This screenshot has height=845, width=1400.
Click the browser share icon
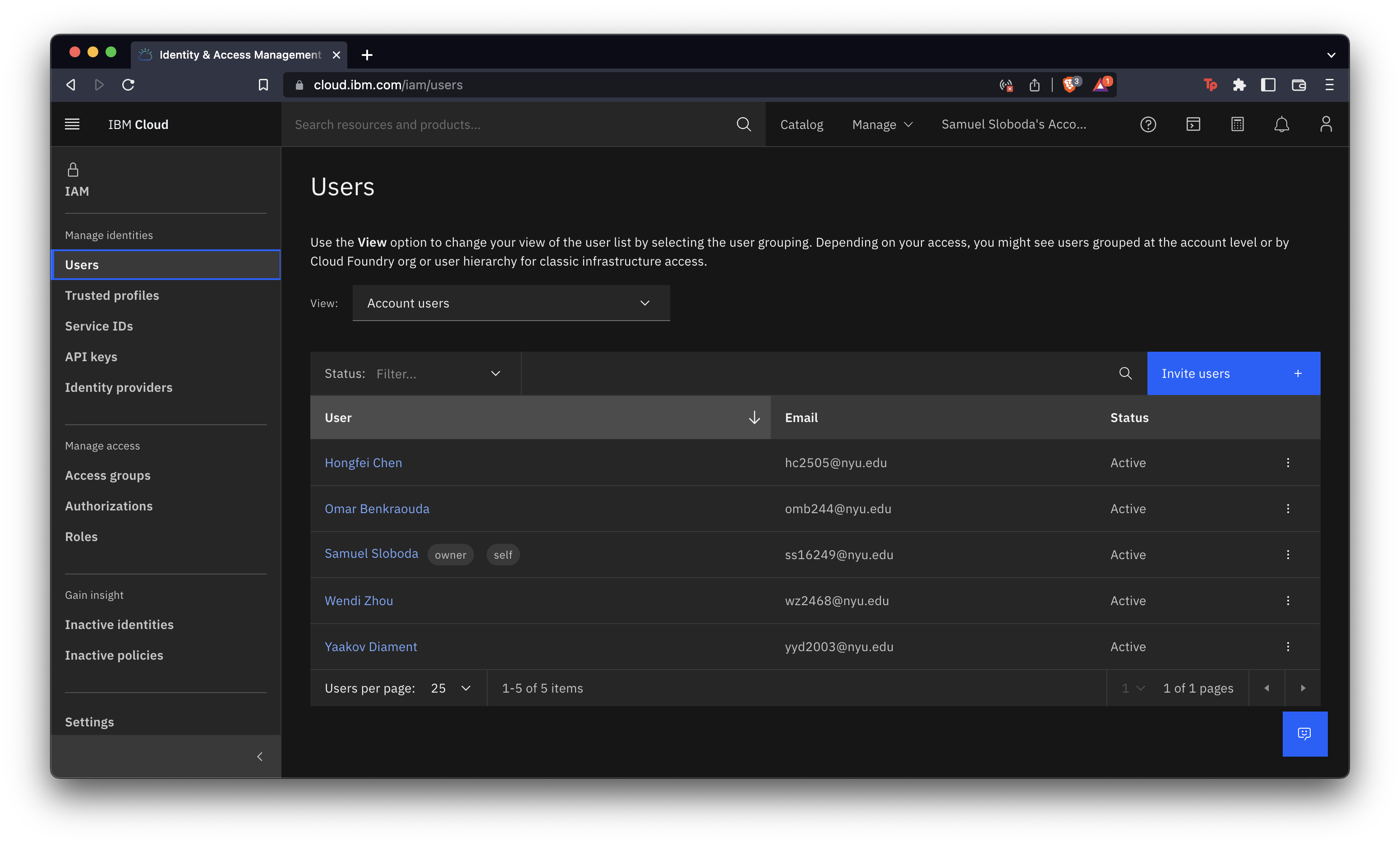click(1034, 85)
